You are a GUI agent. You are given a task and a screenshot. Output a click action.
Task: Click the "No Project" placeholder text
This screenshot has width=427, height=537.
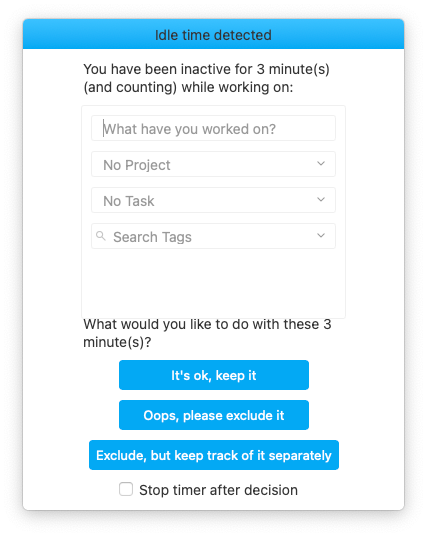point(137,165)
